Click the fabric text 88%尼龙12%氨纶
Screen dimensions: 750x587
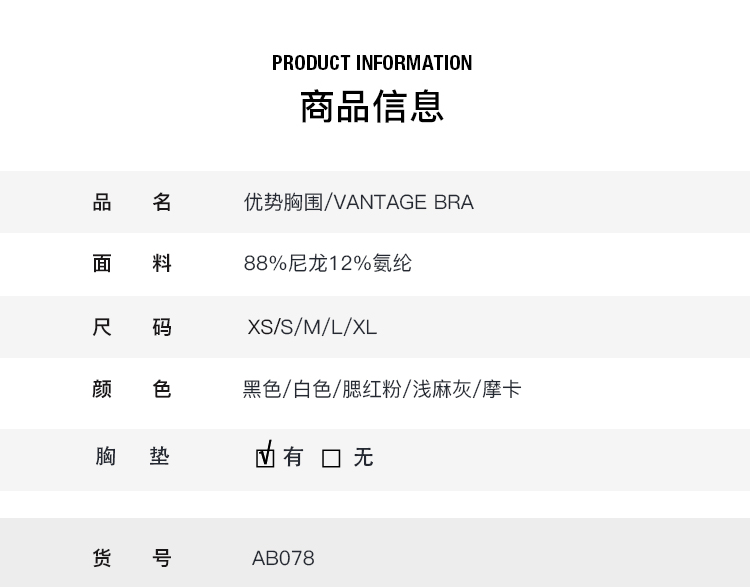(x=327, y=264)
